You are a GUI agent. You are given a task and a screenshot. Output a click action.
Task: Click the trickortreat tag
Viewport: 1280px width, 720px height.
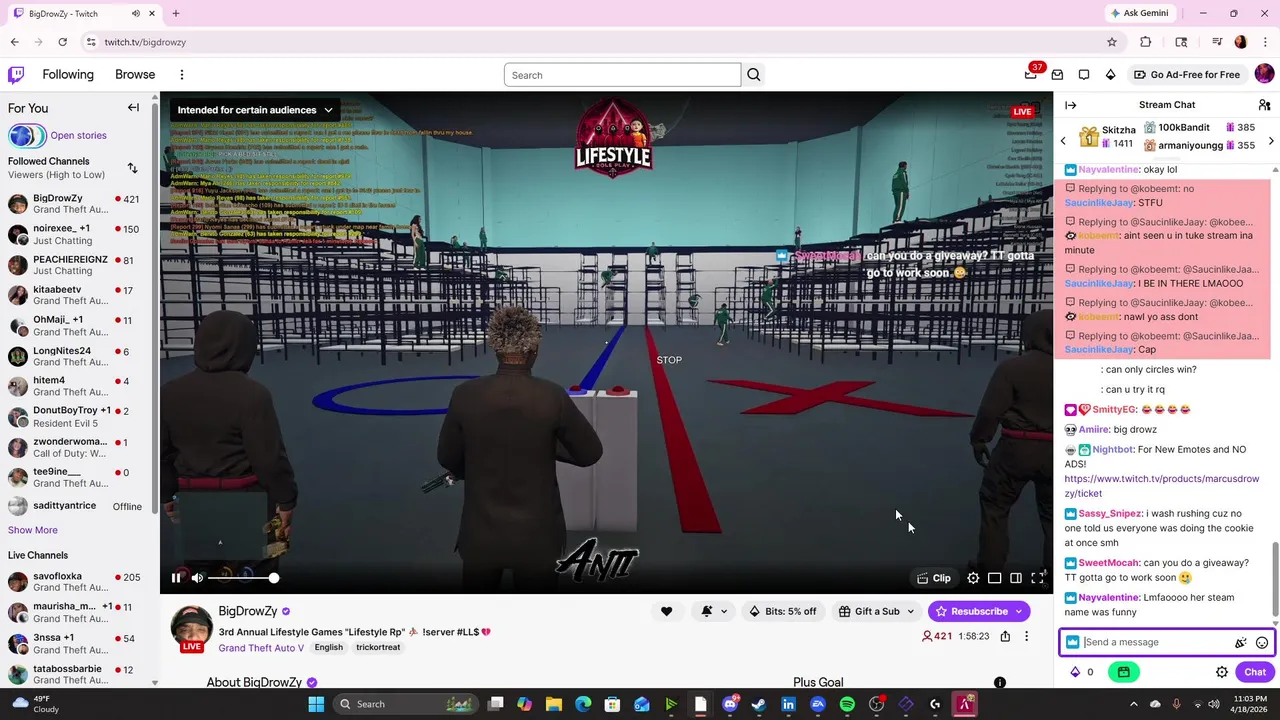pos(378,648)
